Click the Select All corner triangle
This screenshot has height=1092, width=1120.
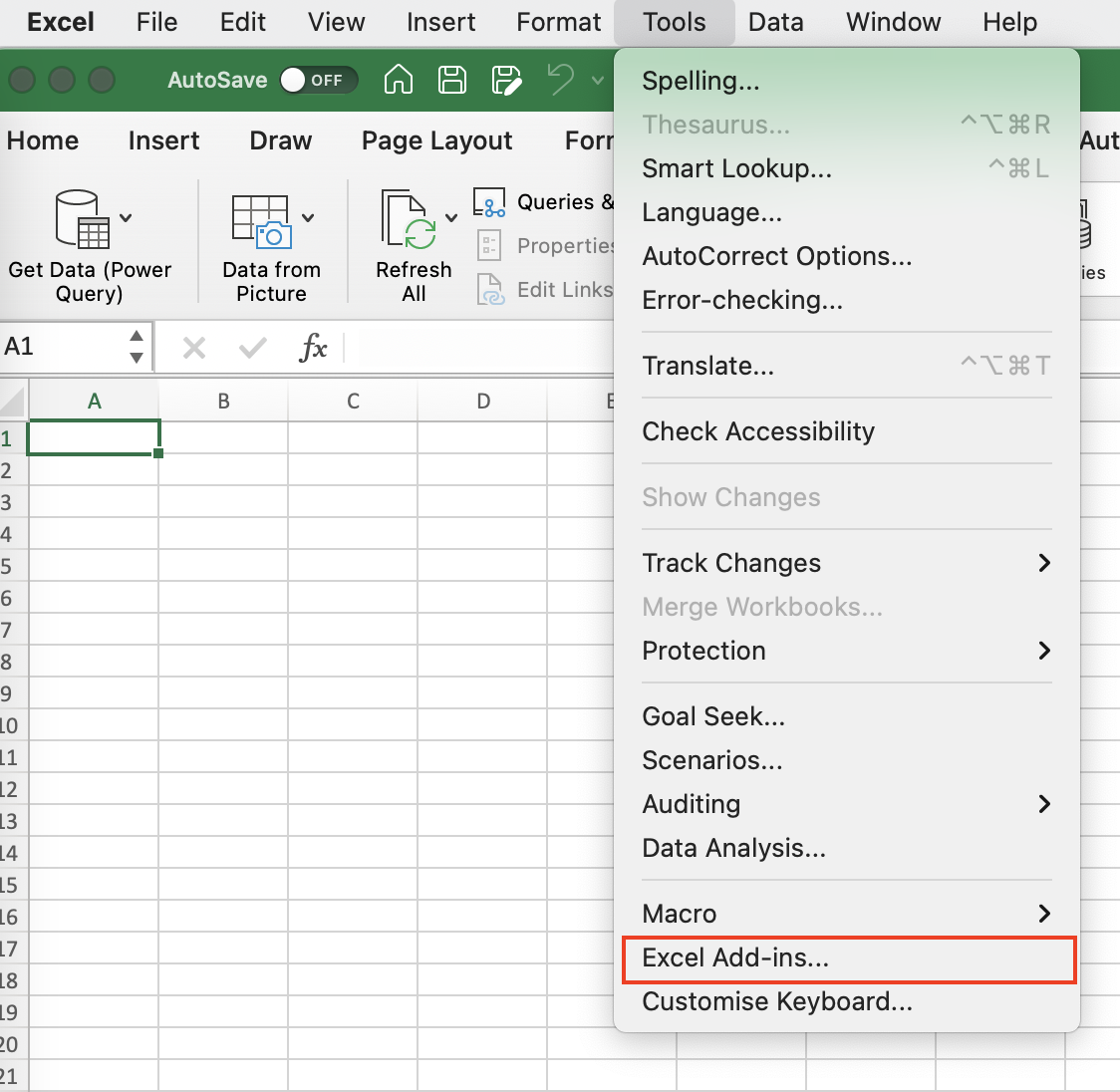point(13,402)
